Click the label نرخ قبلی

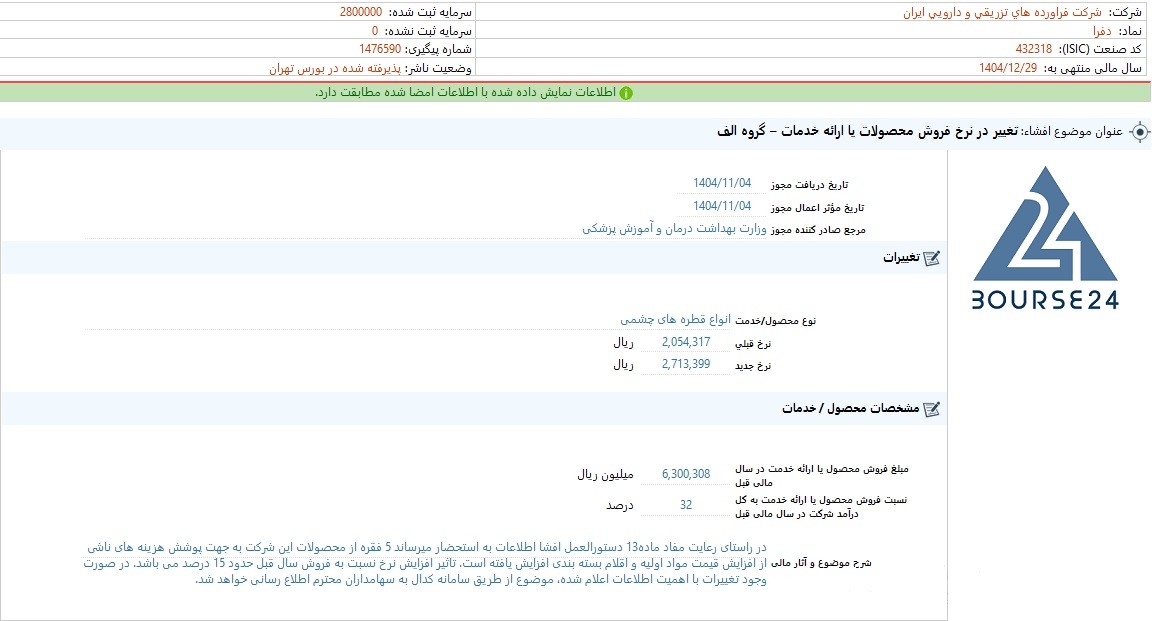753,343
